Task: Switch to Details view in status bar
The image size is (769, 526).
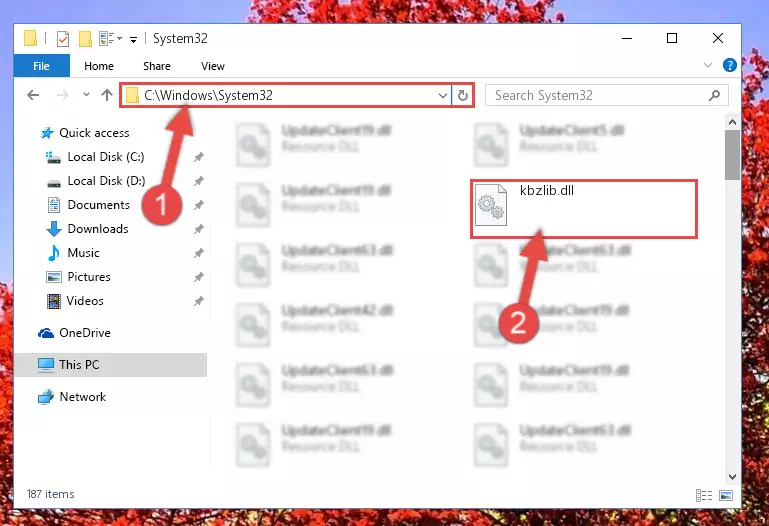Action: click(x=704, y=495)
